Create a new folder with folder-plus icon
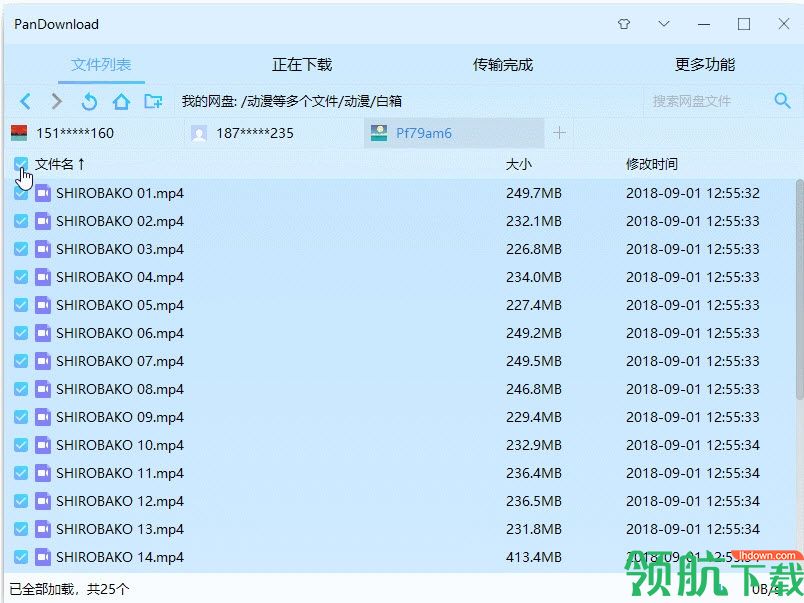 [153, 101]
